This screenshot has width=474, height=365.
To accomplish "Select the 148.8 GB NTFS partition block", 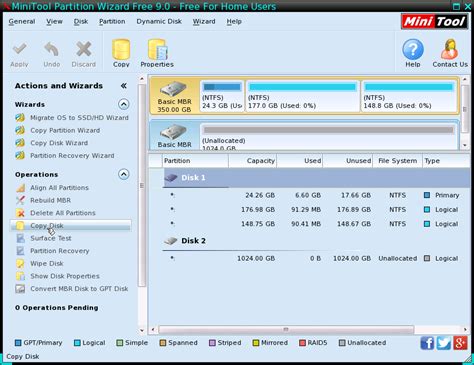I will [409, 96].
